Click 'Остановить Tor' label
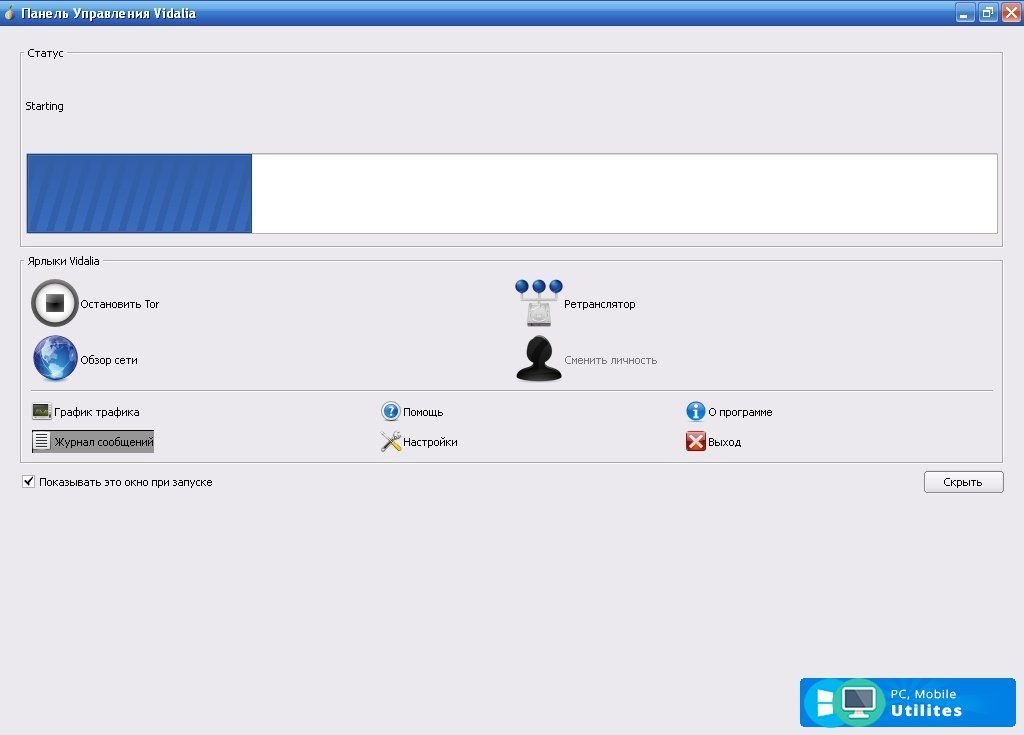The height and width of the screenshot is (735, 1024). [120, 304]
